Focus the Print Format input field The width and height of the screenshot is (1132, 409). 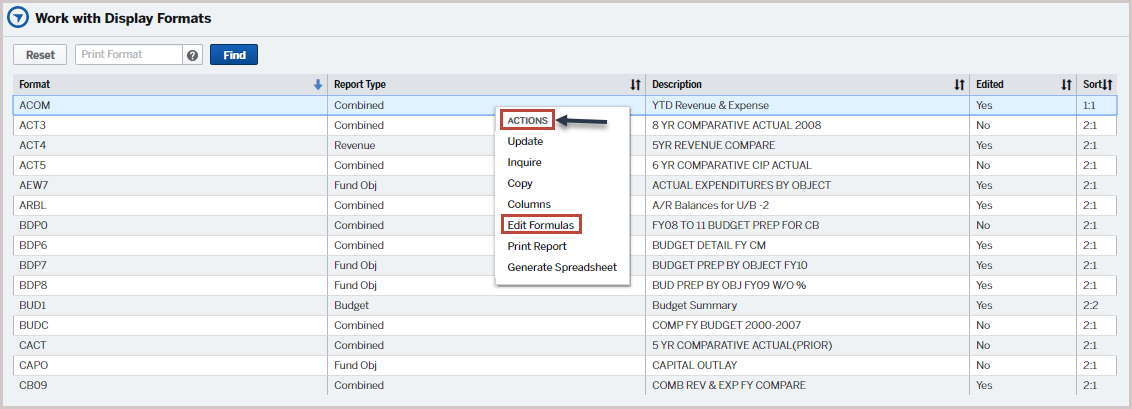(x=128, y=55)
